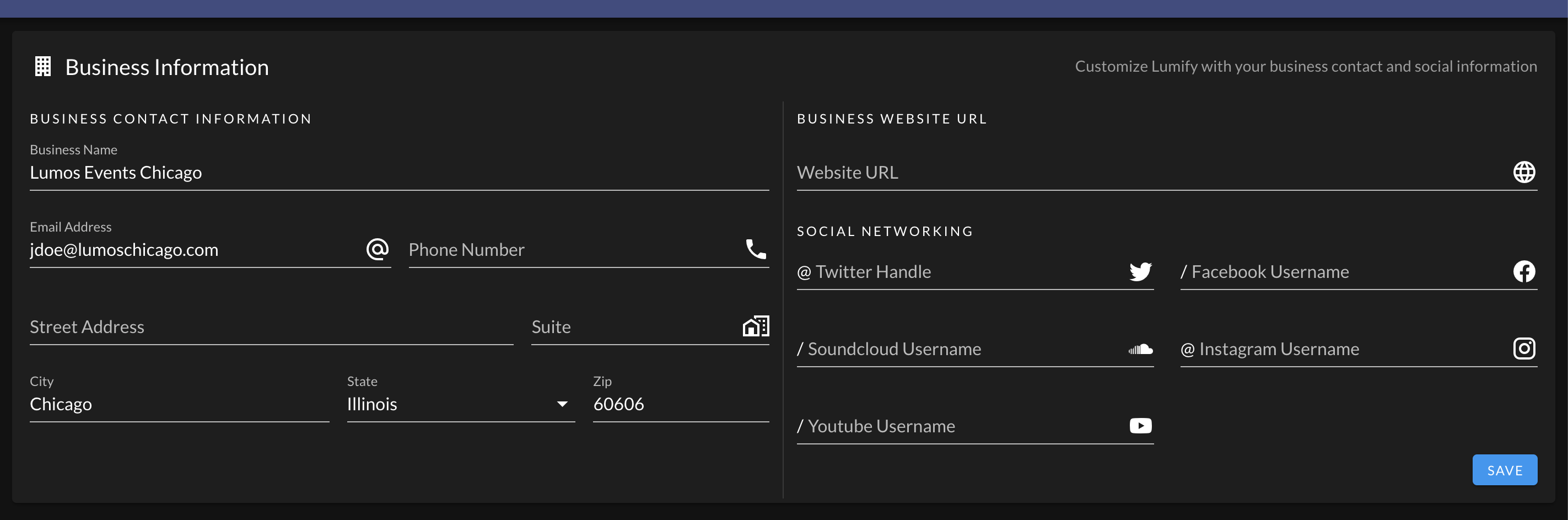Click the Instagram camera icon
Image resolution: width=1568 pixels, height=520 pixels.
pos(1523,349)
